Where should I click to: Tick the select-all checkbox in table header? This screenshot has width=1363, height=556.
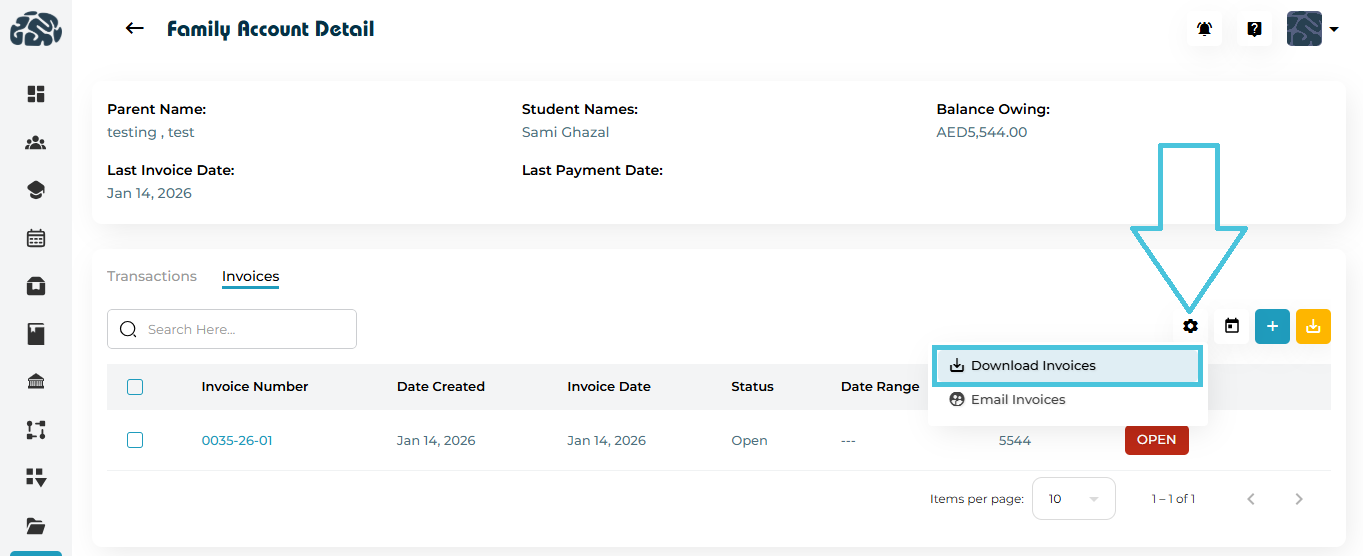point(135,387)
